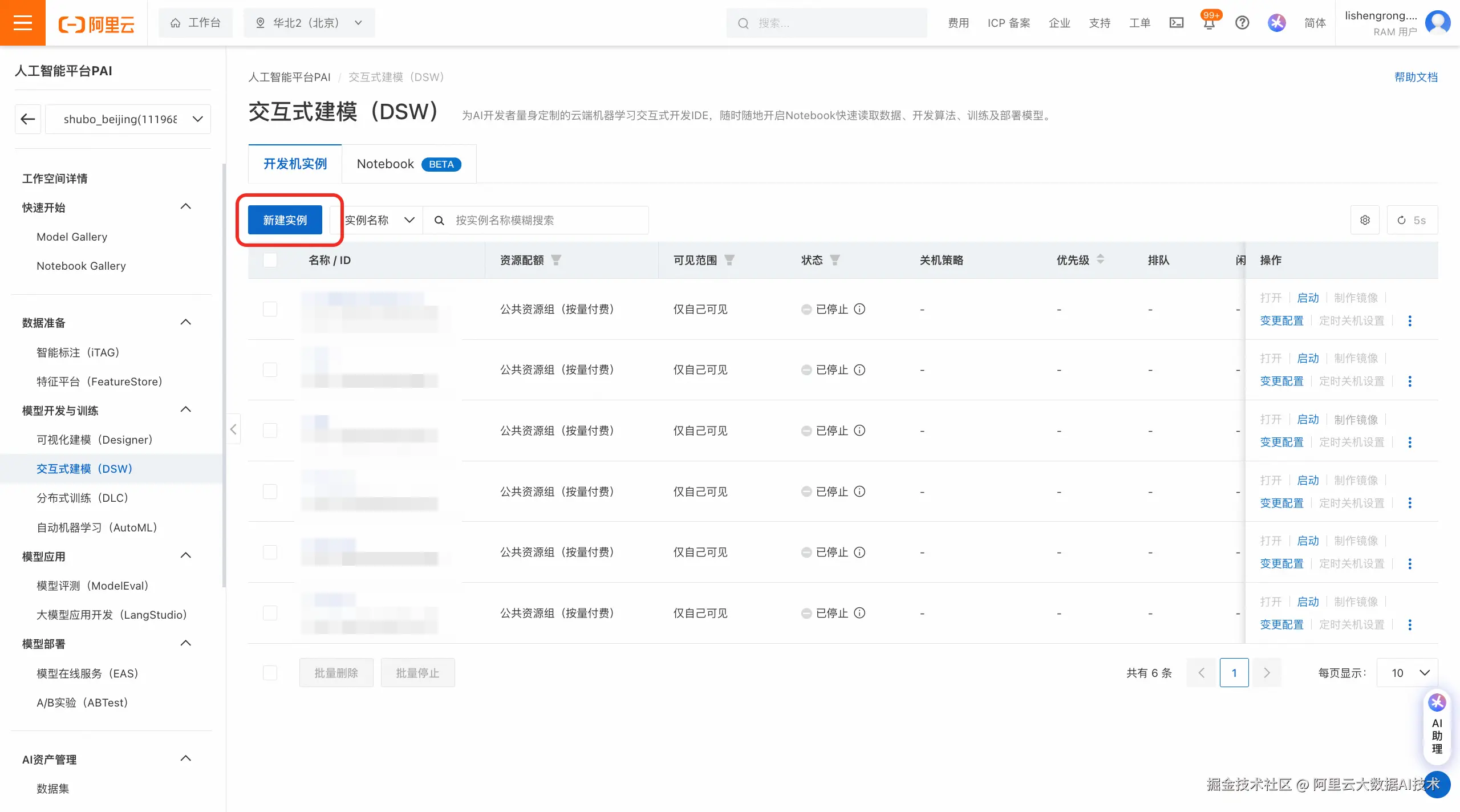Go back using the workspace arrow button
Viewport: 1460px width, 812px height.
(x=28, y=119)
